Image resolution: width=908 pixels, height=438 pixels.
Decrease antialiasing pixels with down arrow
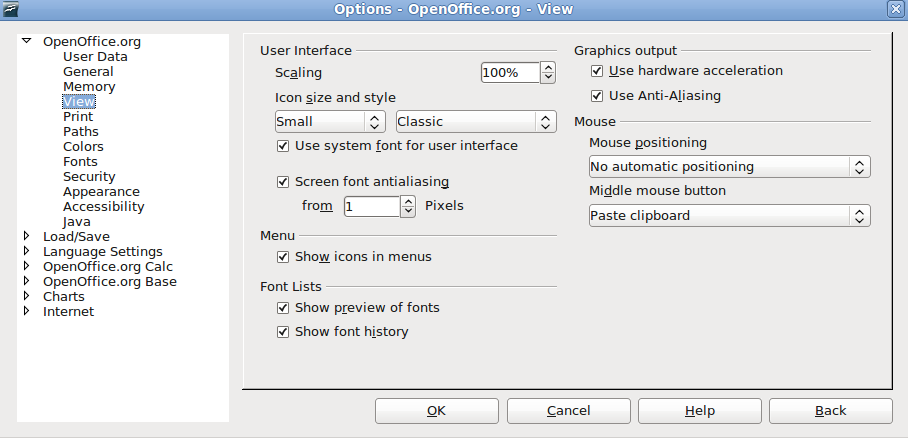(408, 211)
